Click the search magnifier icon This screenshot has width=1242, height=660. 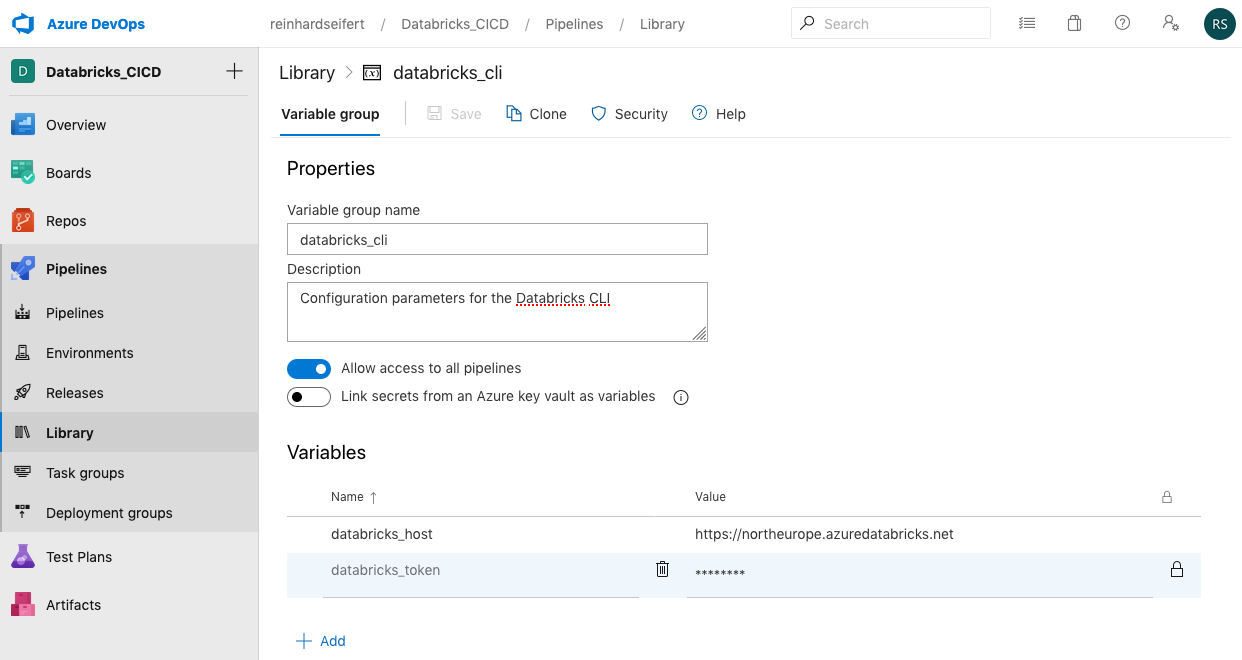pos(808,23)
